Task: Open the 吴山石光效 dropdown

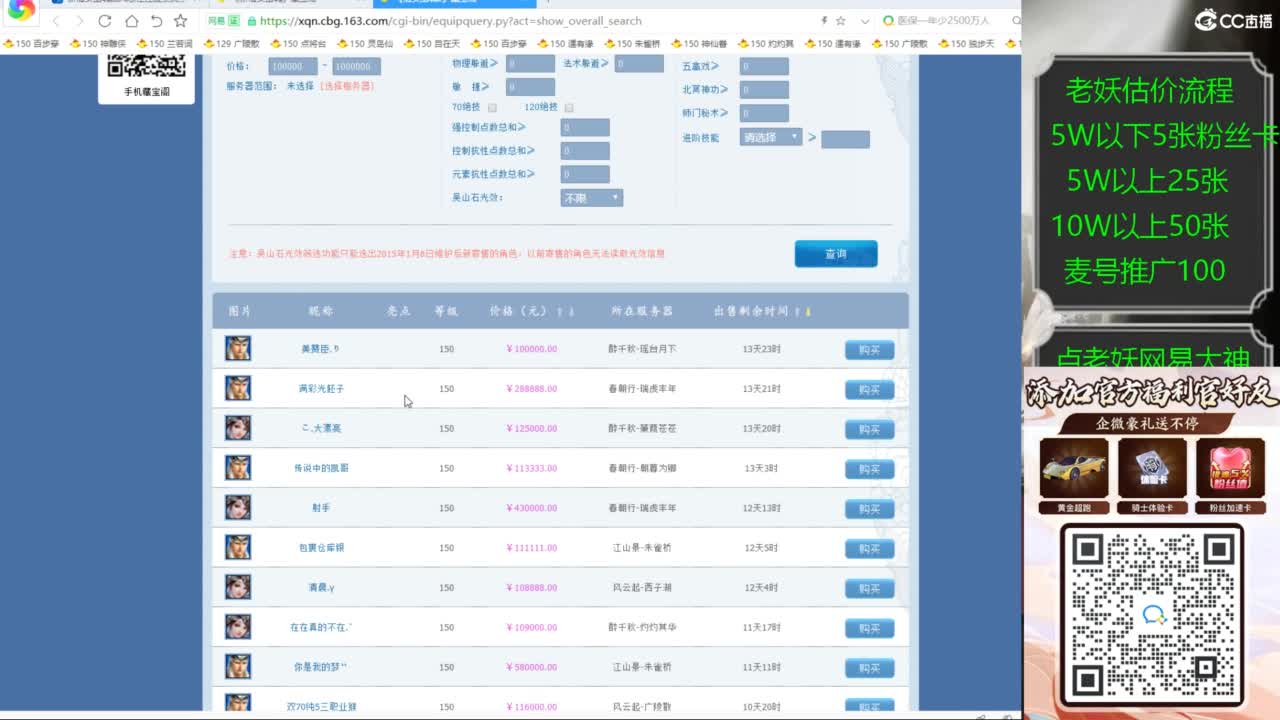Action: 591,198
